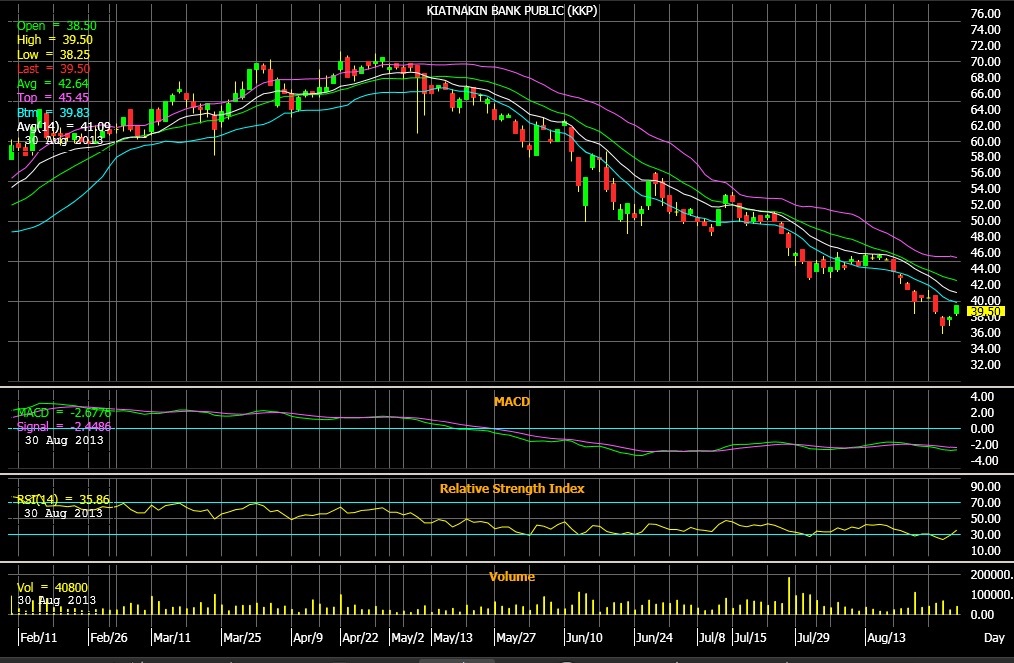Select the Avg(14) = 41.09 legend entry
This screenshot has height=663, width=1014.
(63, 127)
